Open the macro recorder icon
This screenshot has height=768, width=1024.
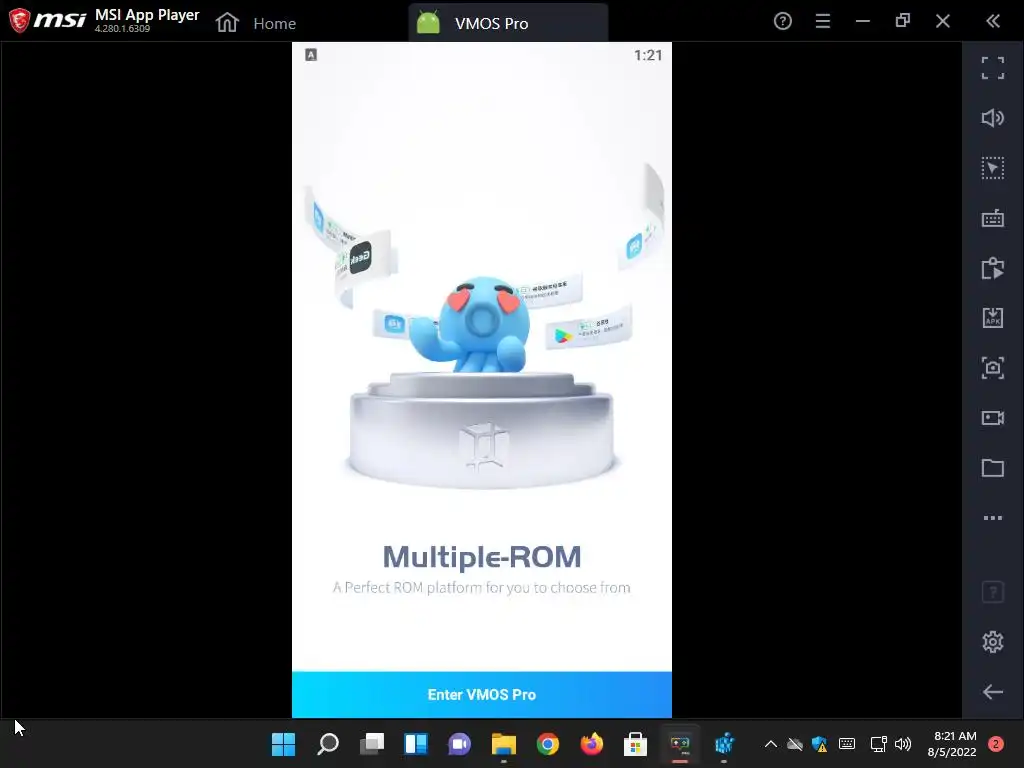coord(993,268)
